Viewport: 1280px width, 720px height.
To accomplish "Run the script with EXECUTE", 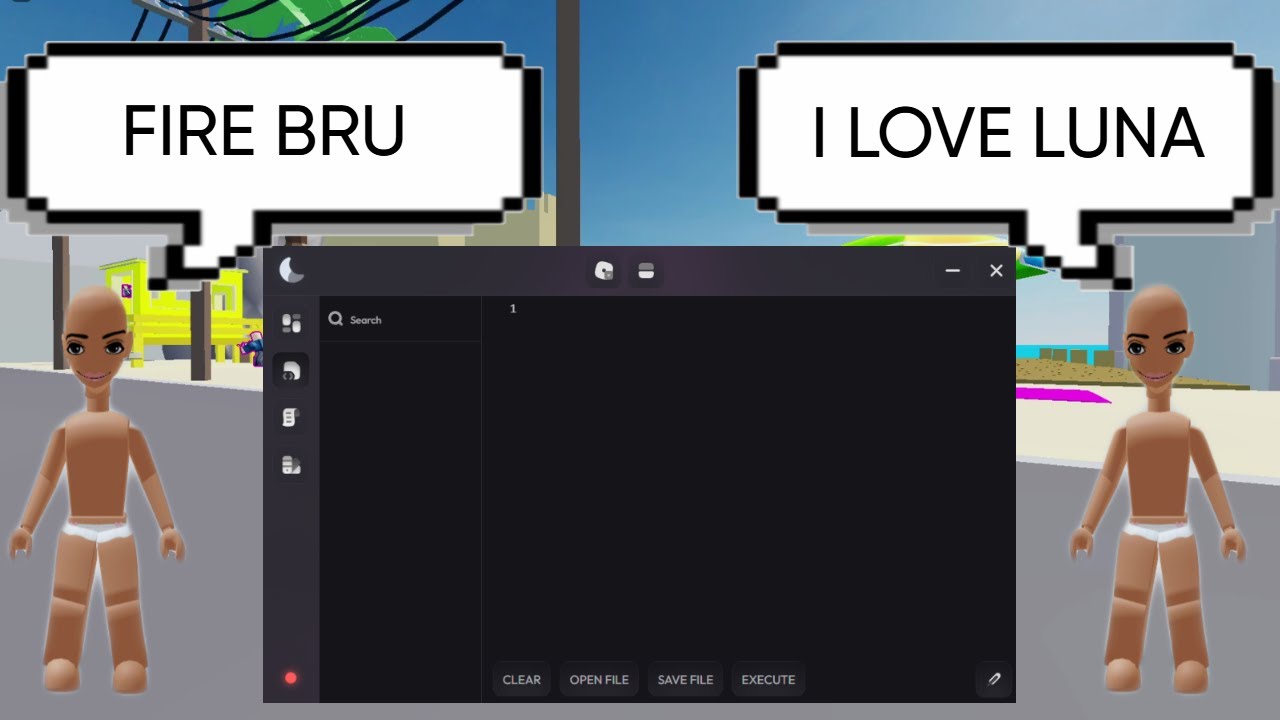I will 768,679.
